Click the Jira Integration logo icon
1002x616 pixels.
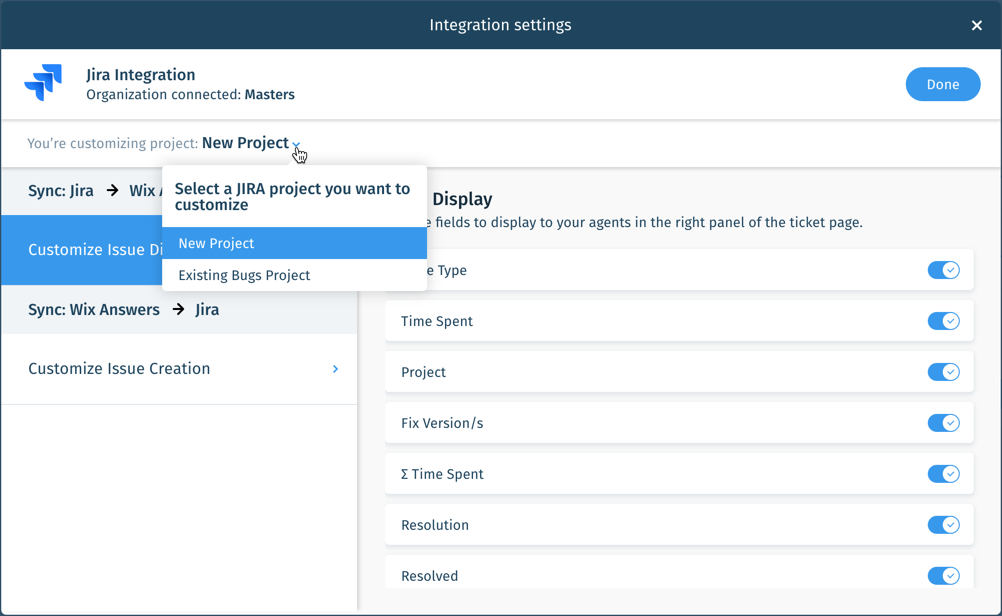click(x=43, y=82)
